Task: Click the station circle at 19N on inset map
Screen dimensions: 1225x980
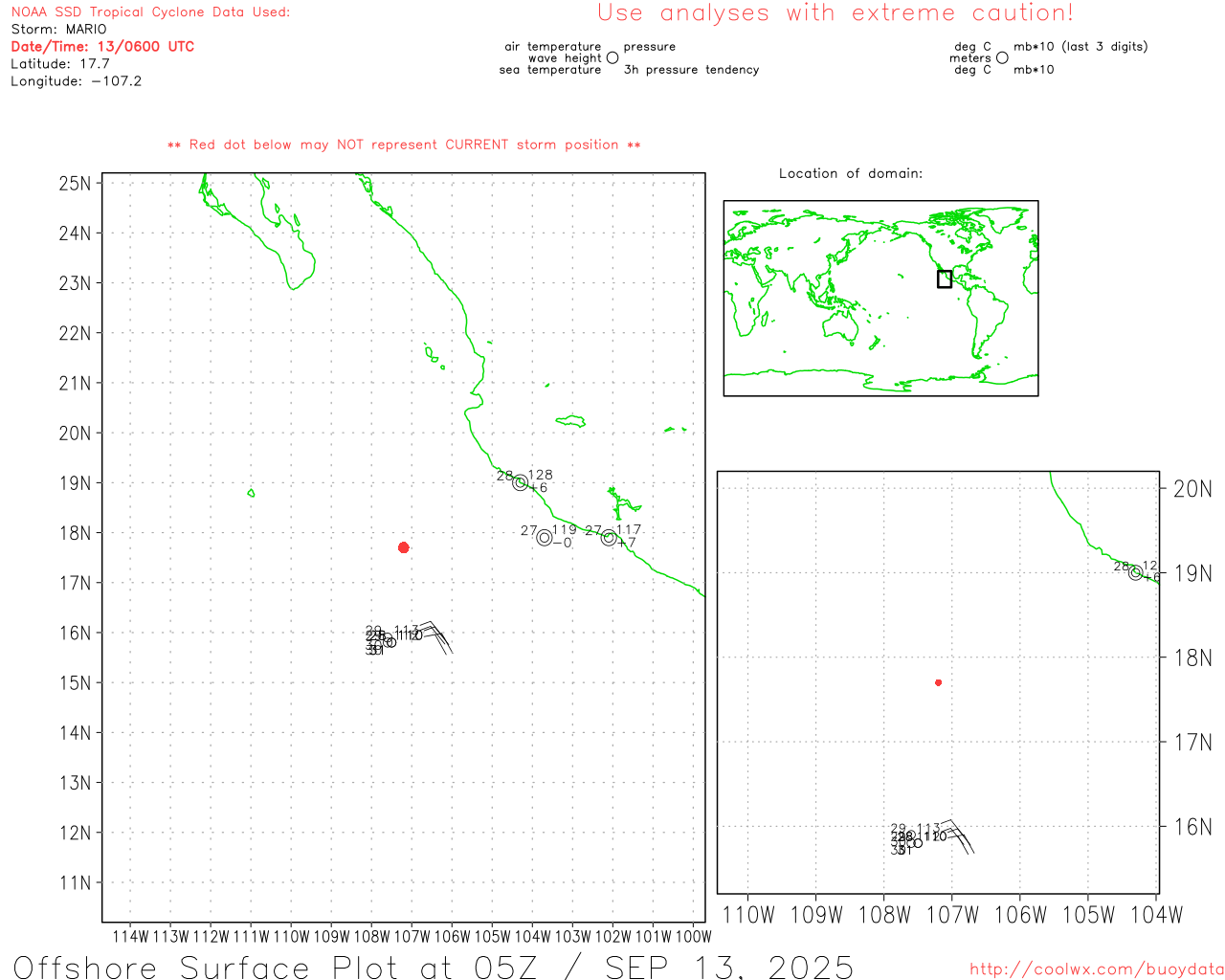Action: [x=1136, y=573]
